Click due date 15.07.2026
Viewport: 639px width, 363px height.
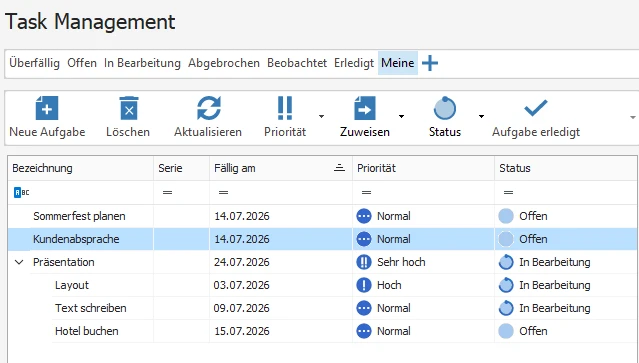[242, 331]
